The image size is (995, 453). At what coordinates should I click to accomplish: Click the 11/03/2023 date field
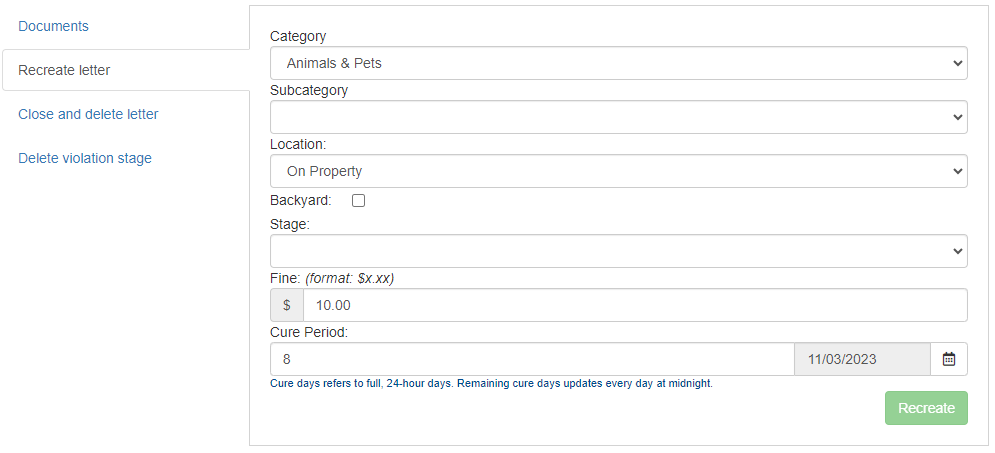point(862,359)
